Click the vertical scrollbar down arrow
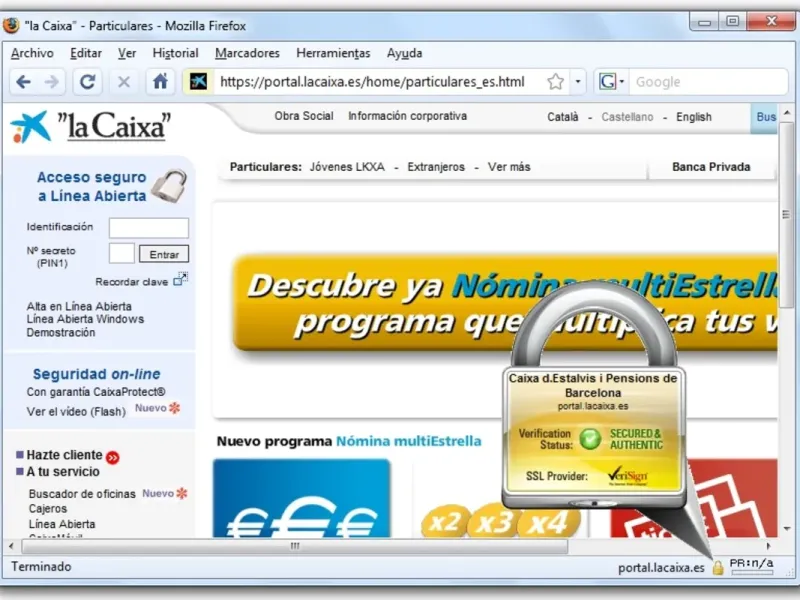Image resolution: width=800 pixels, height=600 pixels. [x=786, y=529]
